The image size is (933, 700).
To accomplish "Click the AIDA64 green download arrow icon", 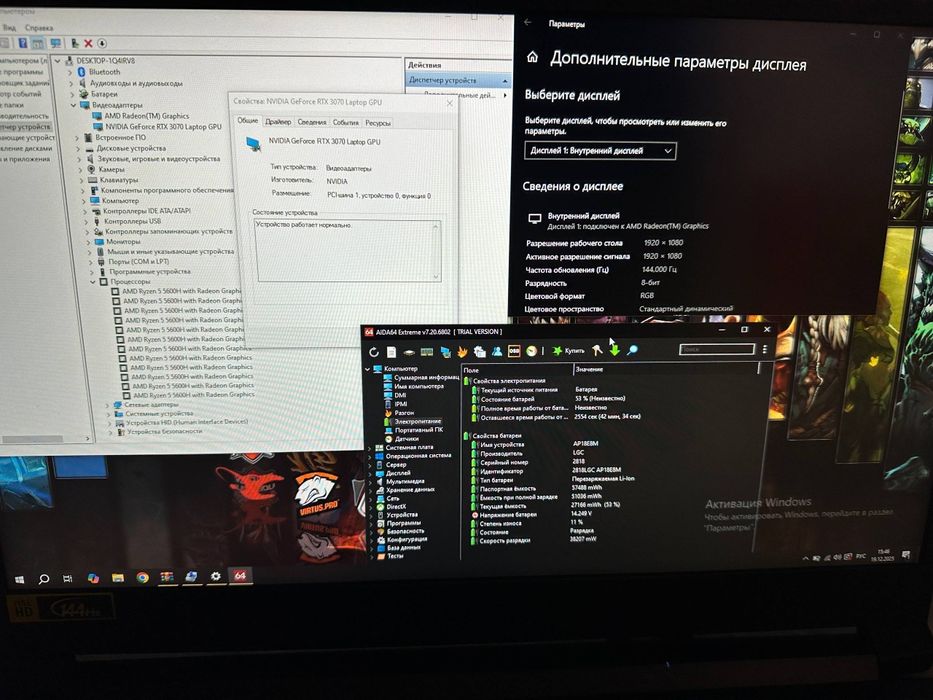I will [615, 350].
